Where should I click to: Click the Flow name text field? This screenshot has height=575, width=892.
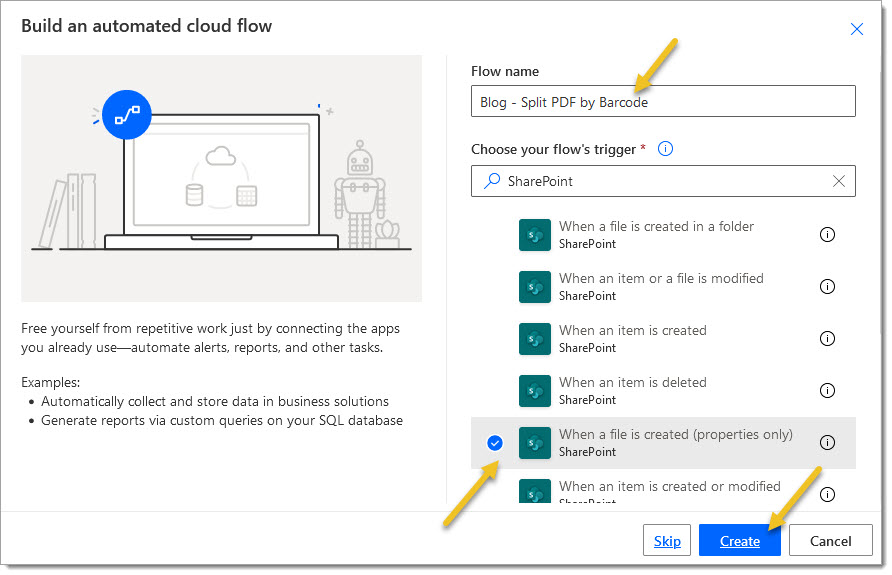(663, 101)
